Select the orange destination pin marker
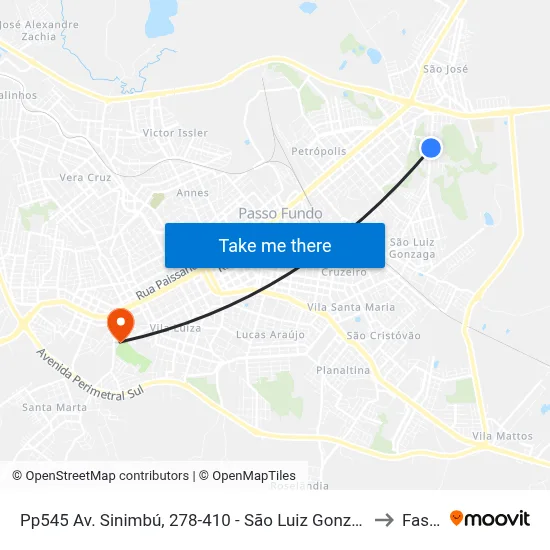Screen dimensions: 550x550 coord(121,325)
